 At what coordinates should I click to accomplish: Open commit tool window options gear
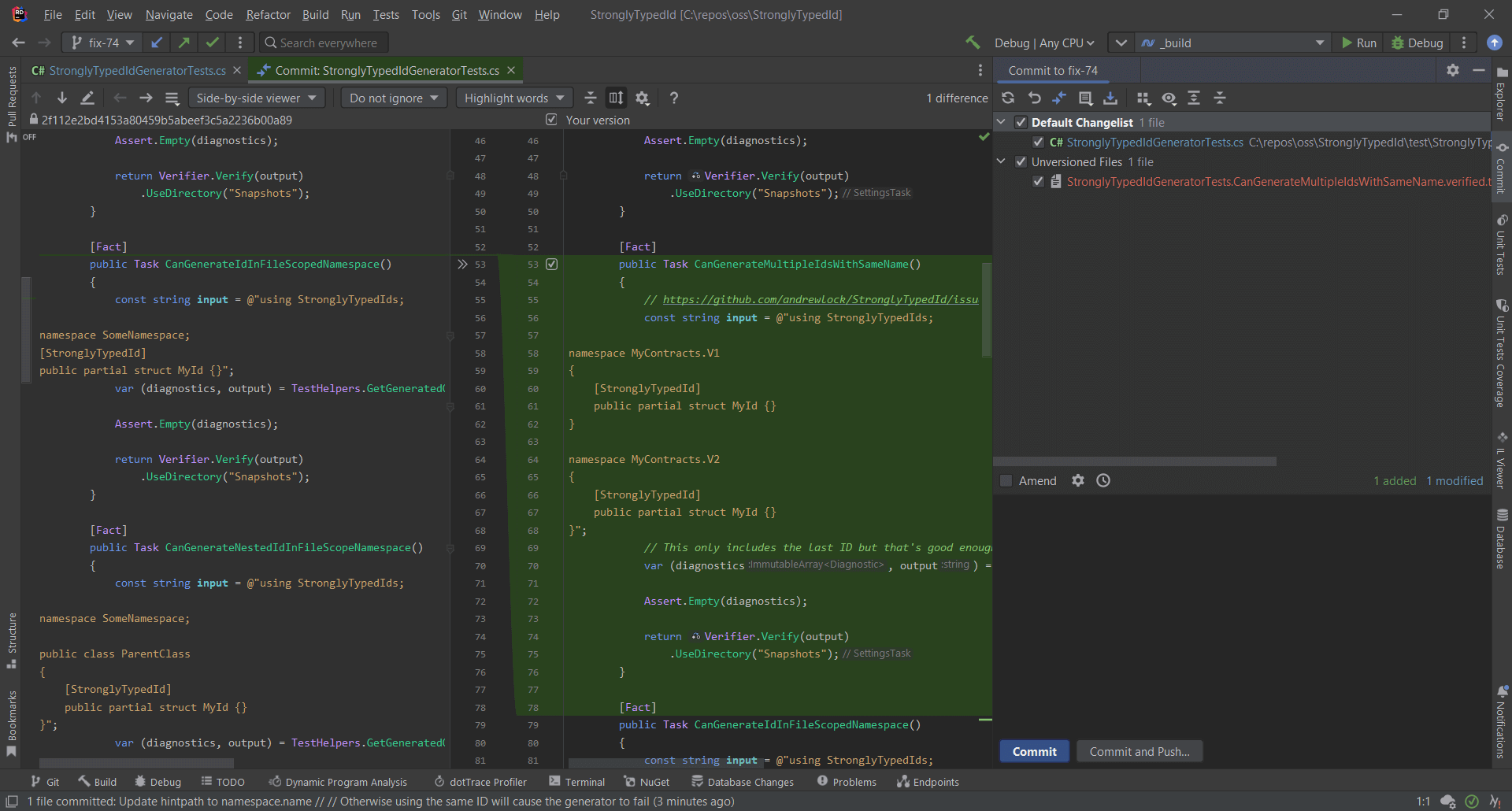tap(1453, 70)
